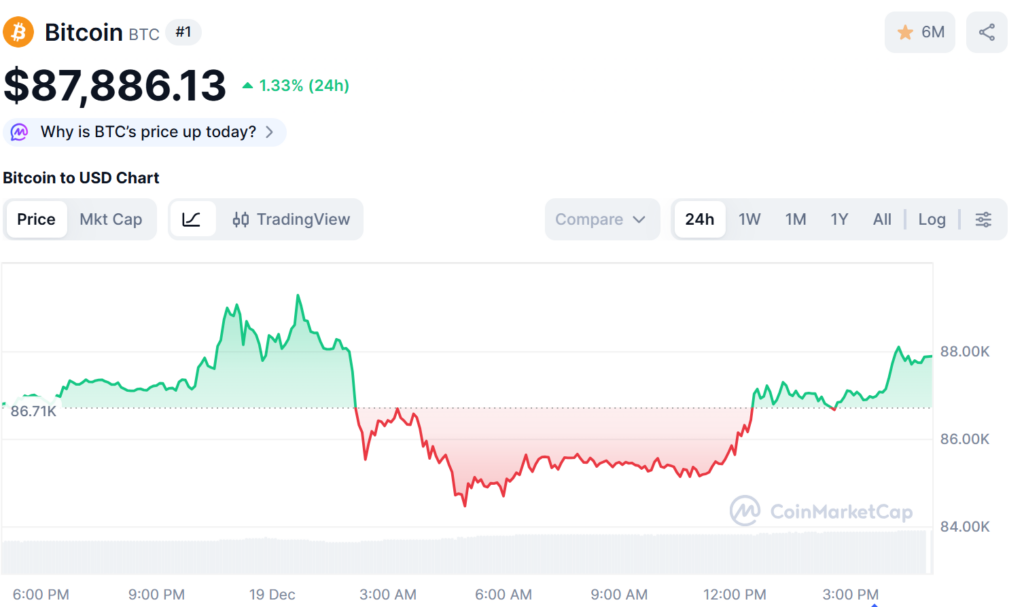
Task: Click the chart at 19 Dec marker
Action: 272,594
